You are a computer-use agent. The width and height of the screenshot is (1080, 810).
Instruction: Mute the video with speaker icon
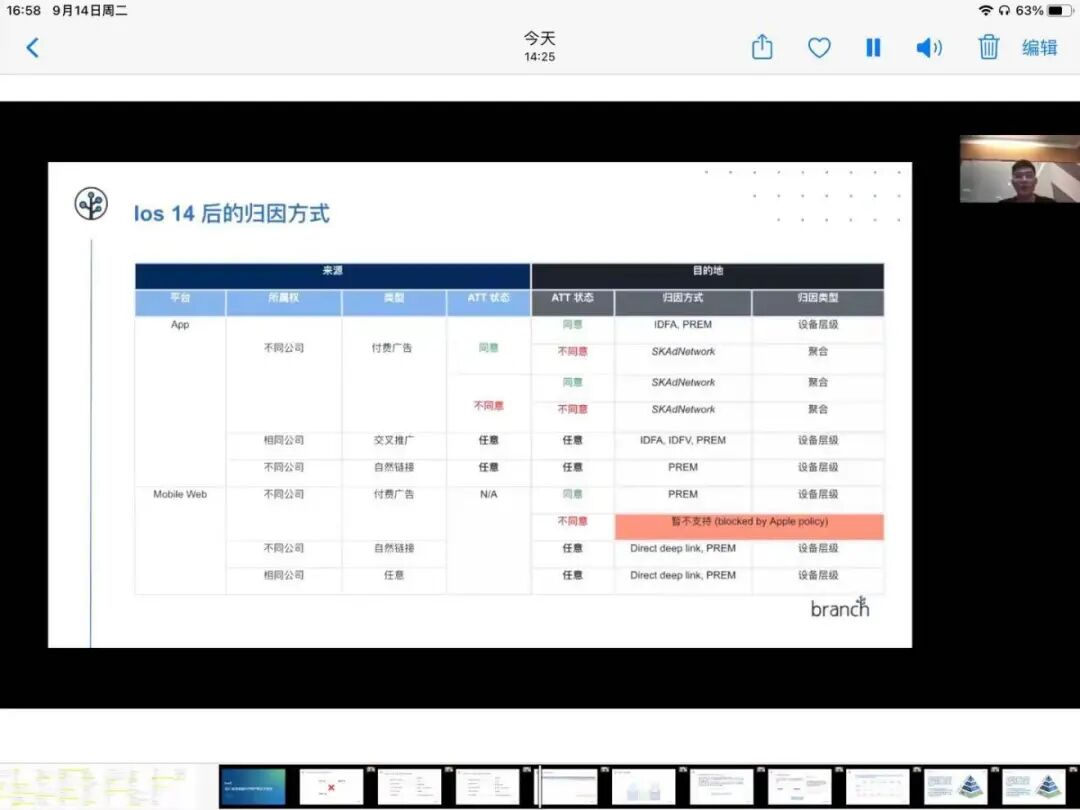[928, 48]
